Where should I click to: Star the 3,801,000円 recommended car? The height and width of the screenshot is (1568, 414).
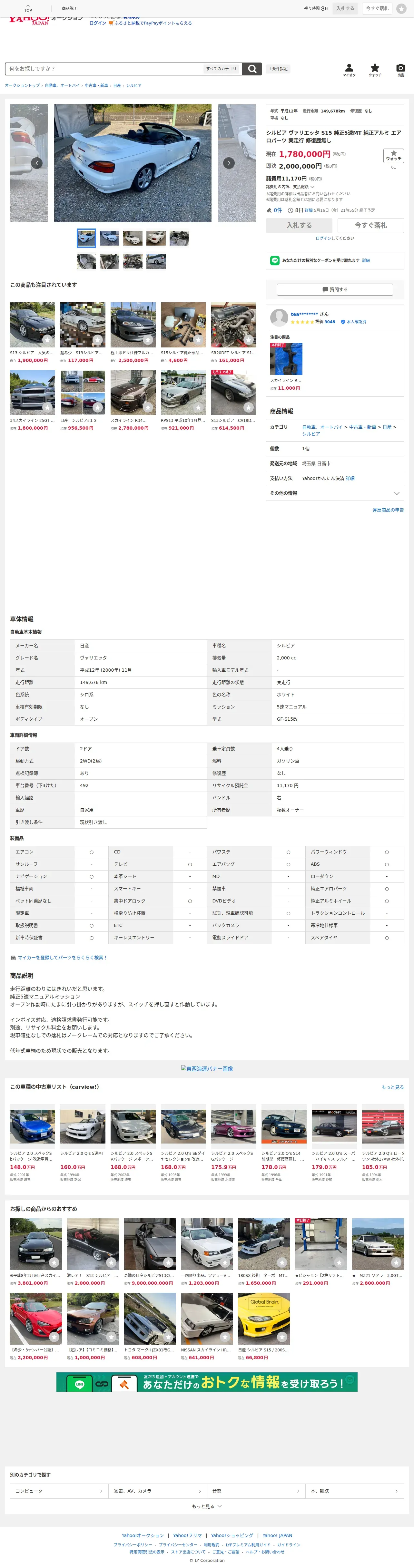tap(54, 1262)
